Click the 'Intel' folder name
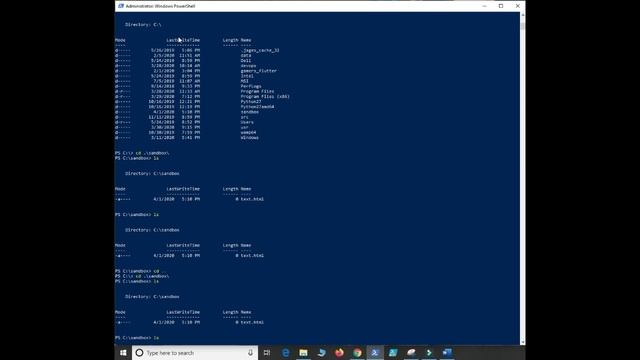The image size is (640, 360). [x=247, y=76]
